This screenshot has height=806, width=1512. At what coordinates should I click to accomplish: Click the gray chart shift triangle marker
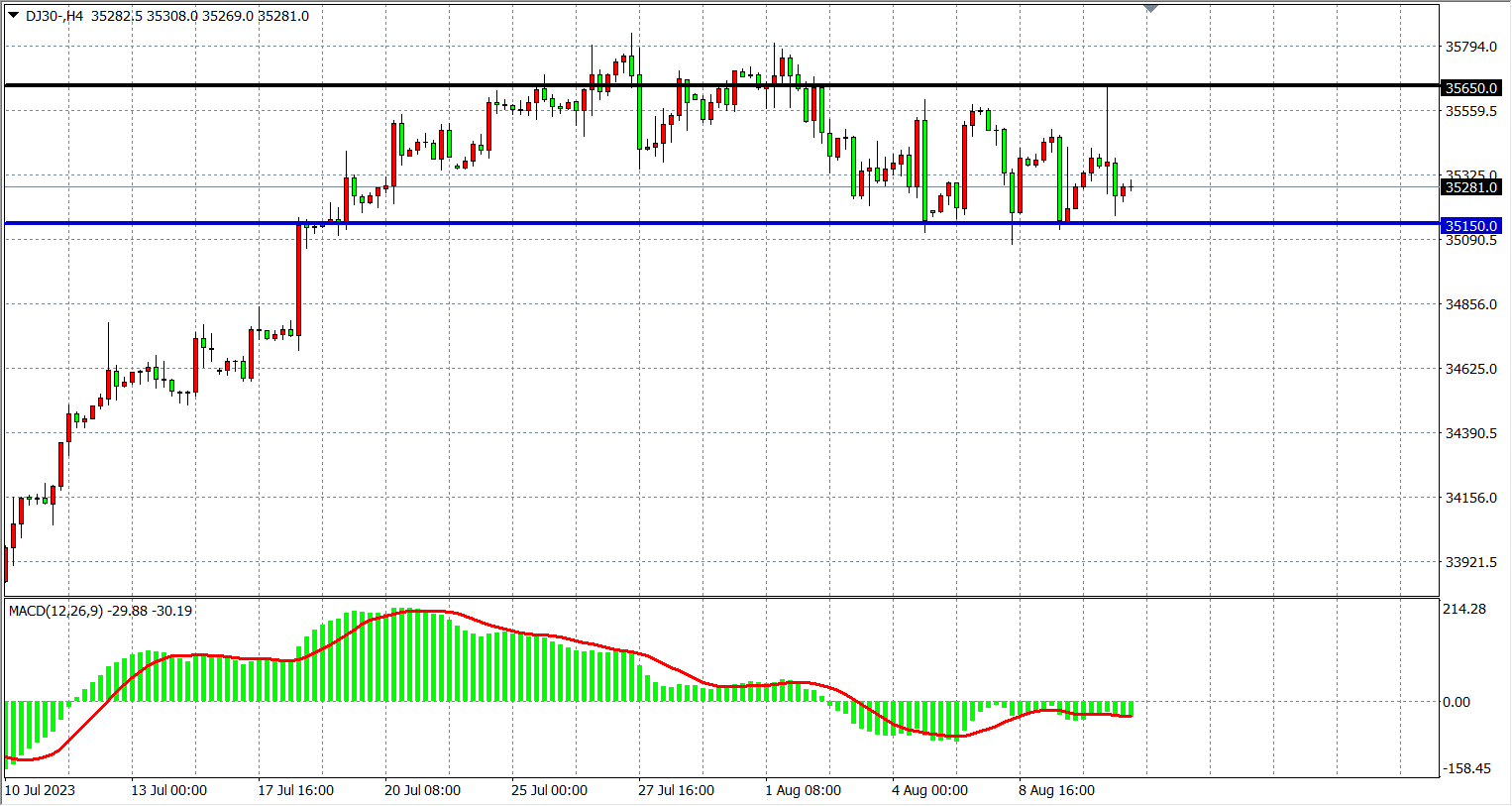click(1150, 8)
